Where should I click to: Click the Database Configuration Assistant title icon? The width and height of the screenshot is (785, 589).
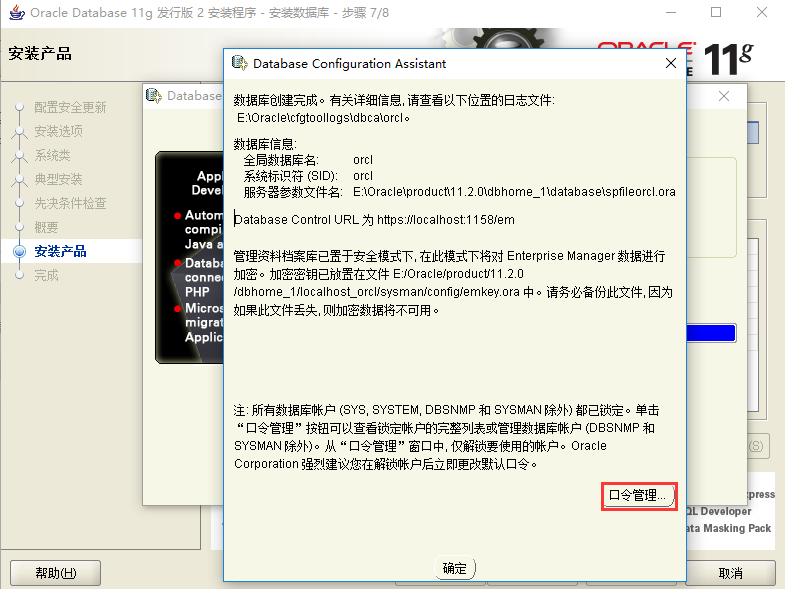click(240, 63)
